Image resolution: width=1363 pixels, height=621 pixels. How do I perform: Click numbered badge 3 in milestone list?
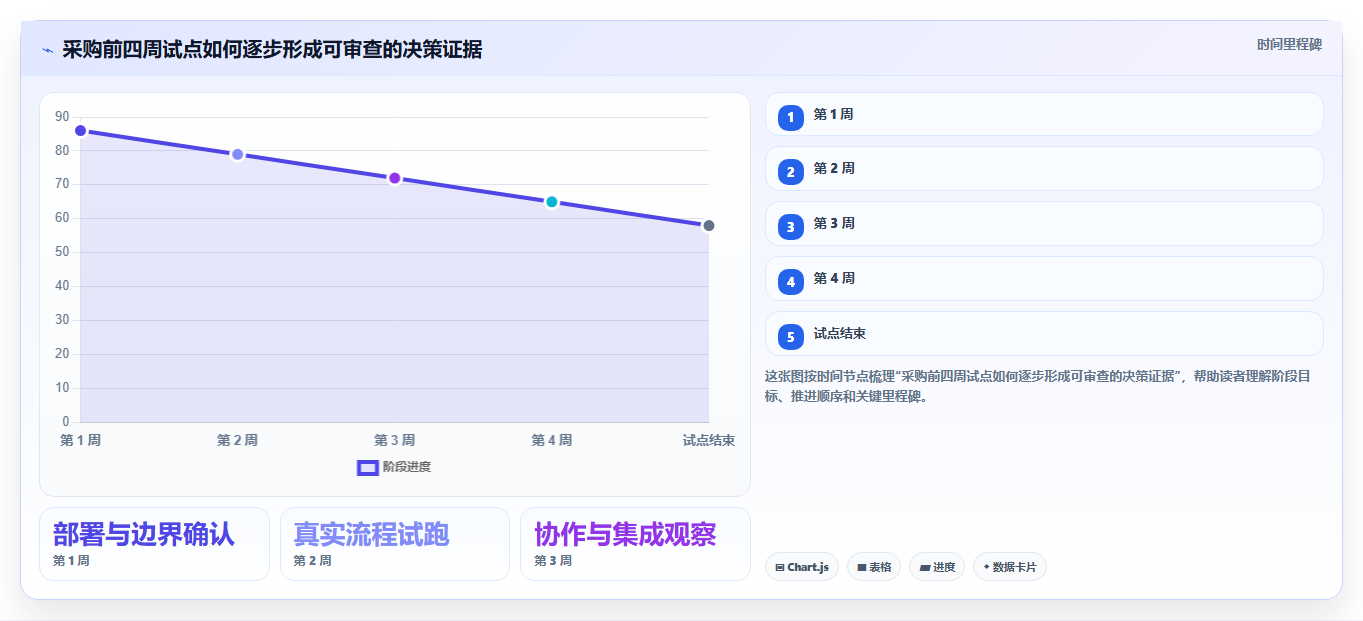[x=791, y=226]
